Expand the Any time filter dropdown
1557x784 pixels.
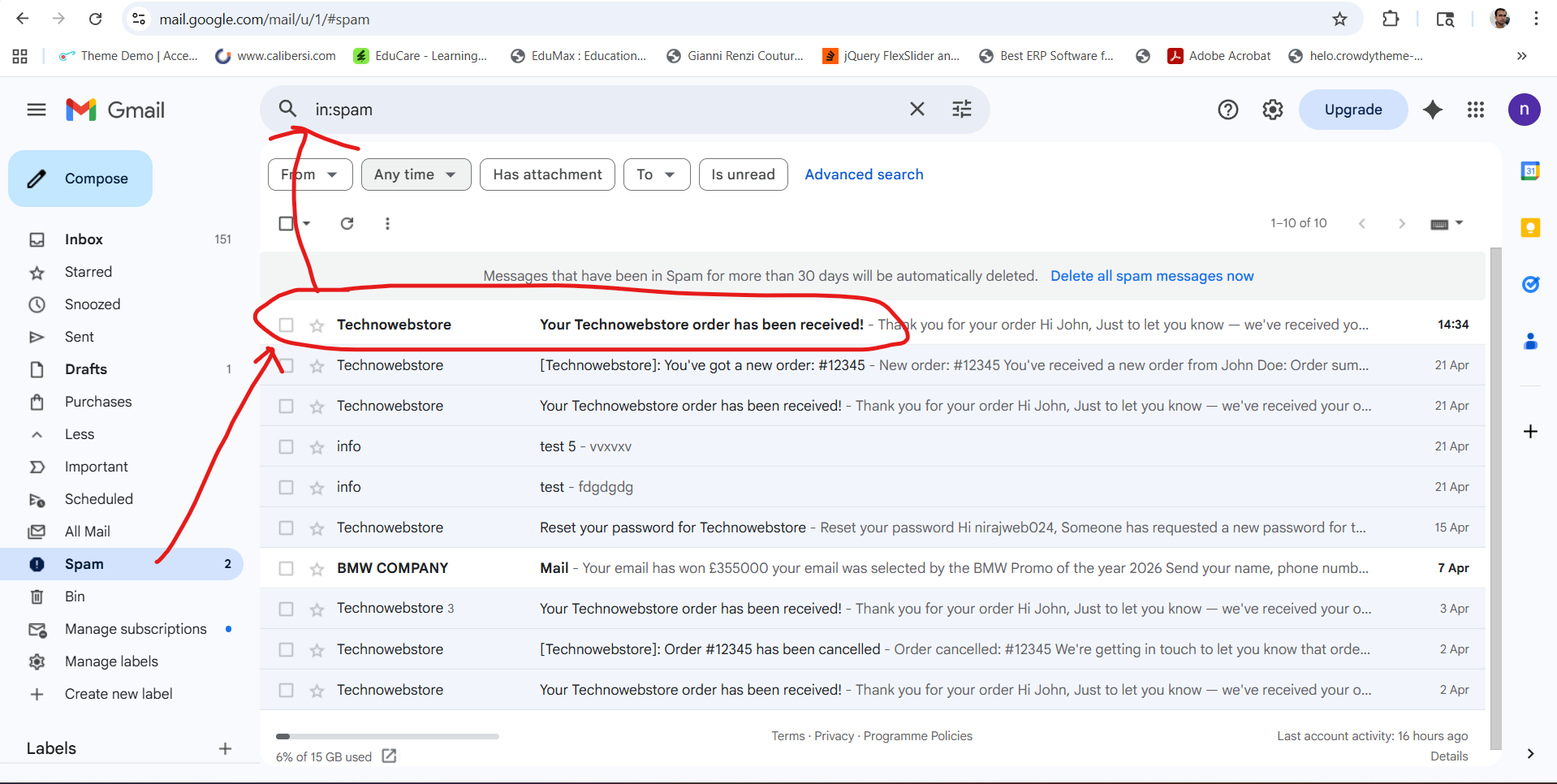pos(416,174)
